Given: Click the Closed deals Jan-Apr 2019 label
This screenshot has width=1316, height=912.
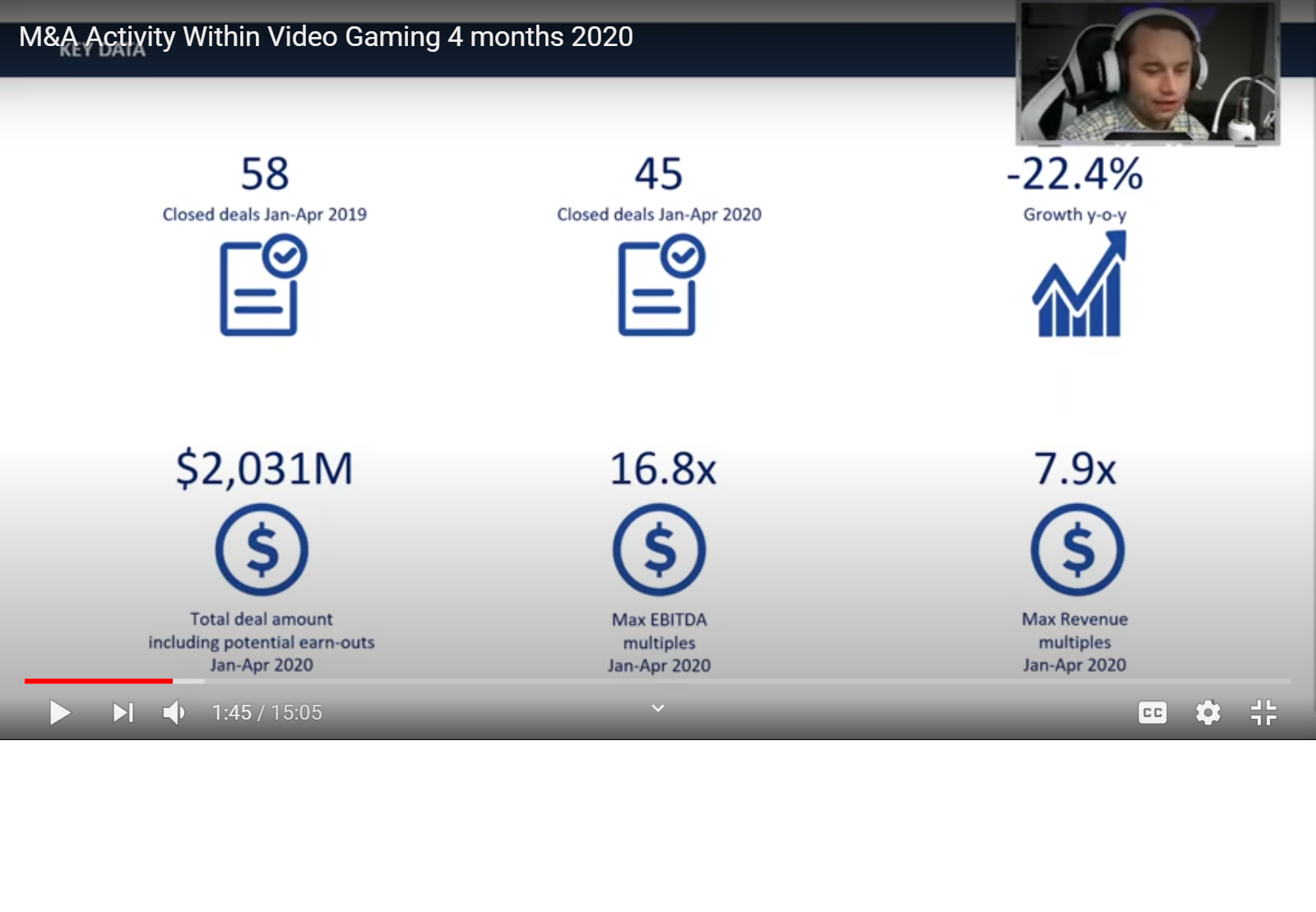Looking at the screenshot, I should click(265, 215).
